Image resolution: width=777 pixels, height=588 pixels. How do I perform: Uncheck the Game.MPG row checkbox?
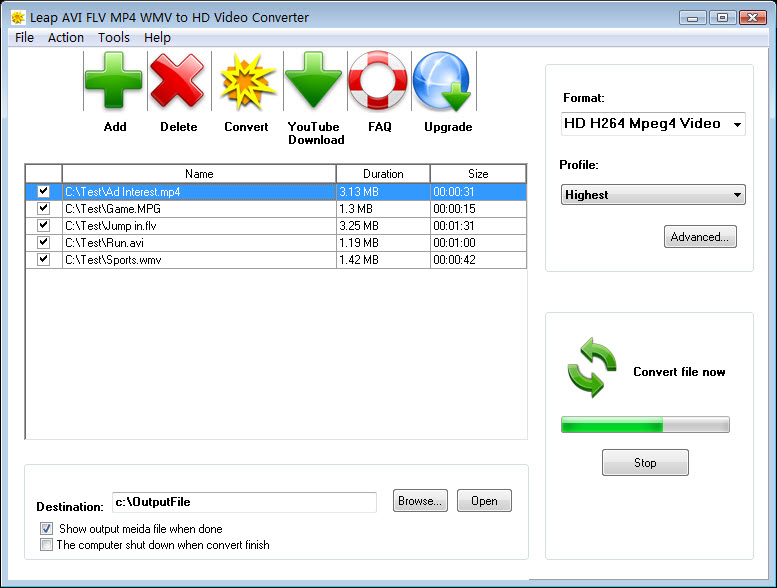(x=44, y=208)
